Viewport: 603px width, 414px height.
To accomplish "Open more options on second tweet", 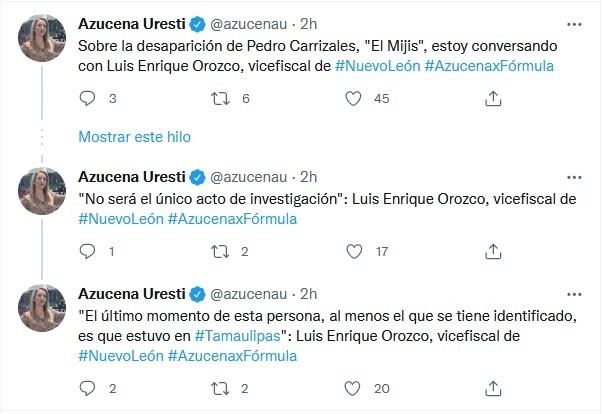I will pos(573,176).
